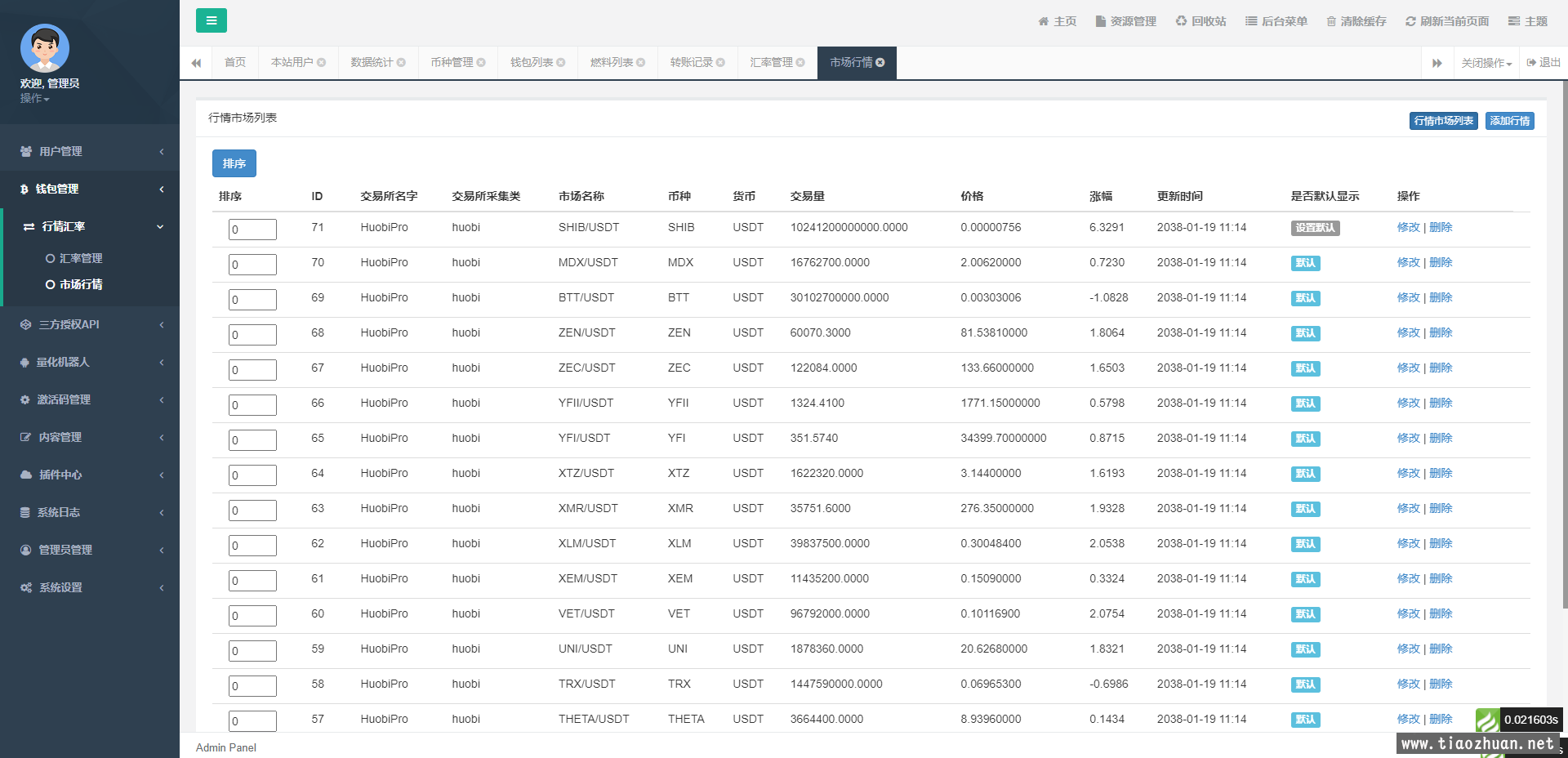Click 行情市场列表 button
Image resolution: width=1568 pixels, height=758 pixels.
click(1444, 121)
